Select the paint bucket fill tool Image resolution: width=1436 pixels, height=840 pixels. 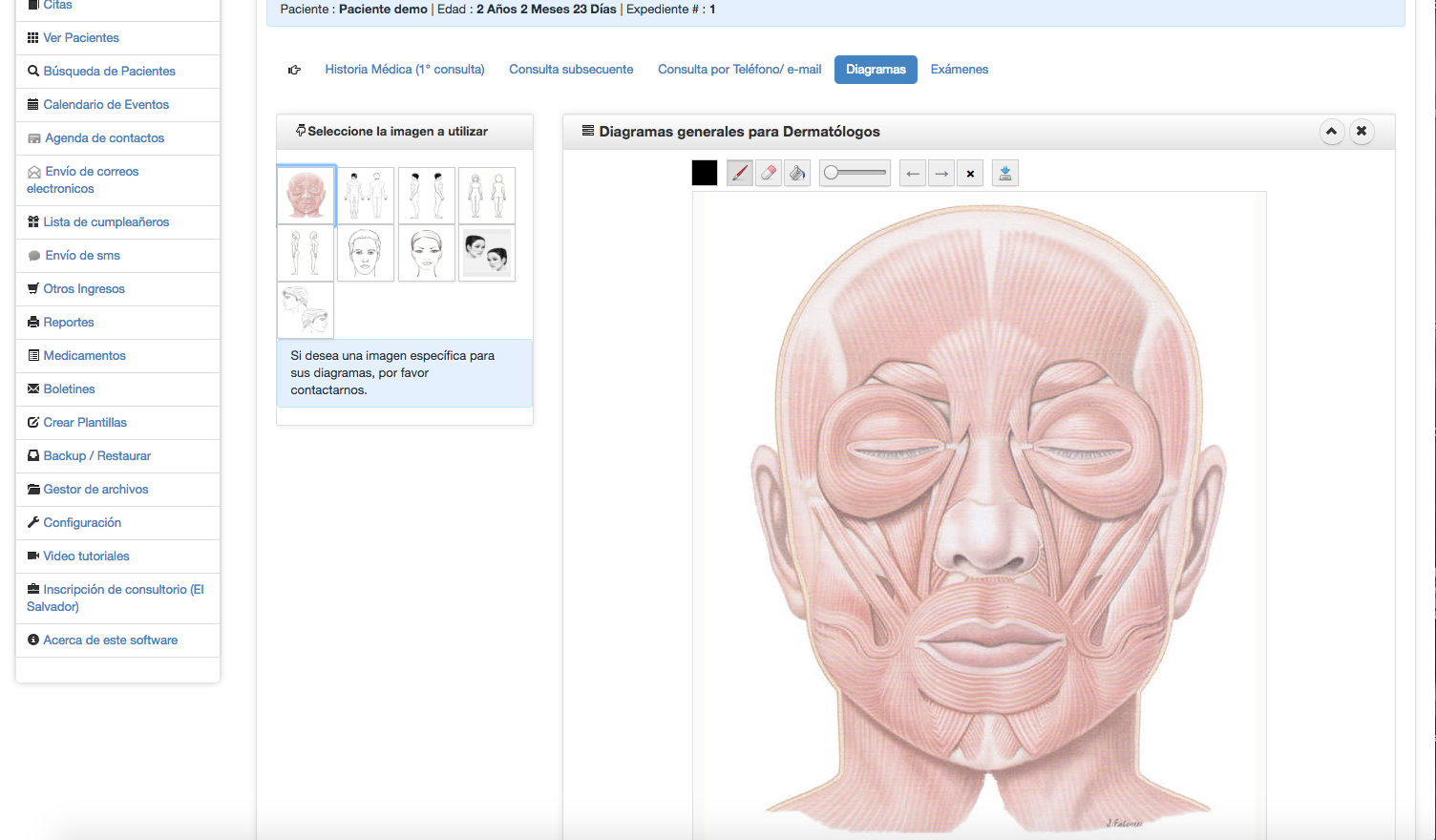[797, 173]
